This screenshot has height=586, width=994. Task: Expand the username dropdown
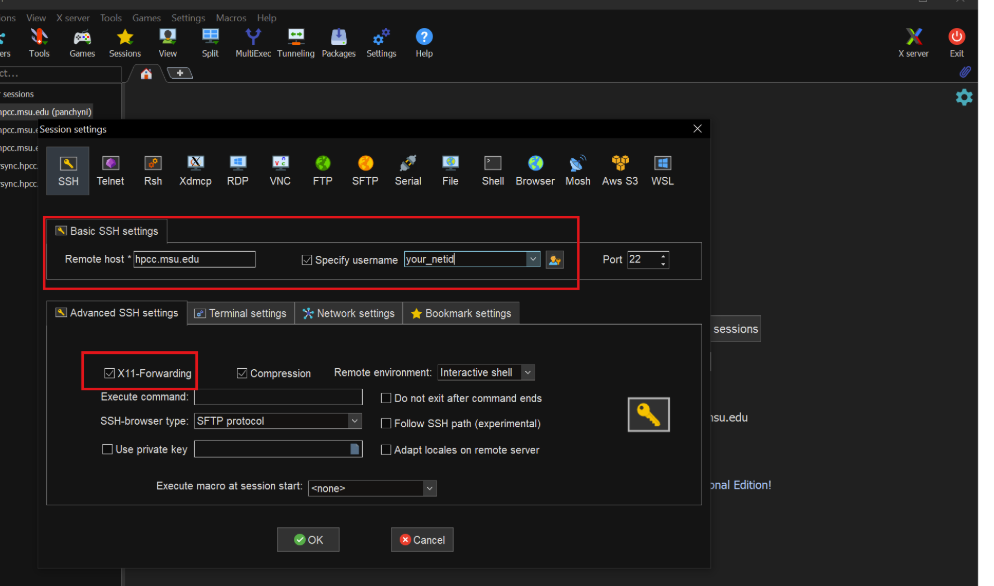pyautogui.click(x=533, y=259)
